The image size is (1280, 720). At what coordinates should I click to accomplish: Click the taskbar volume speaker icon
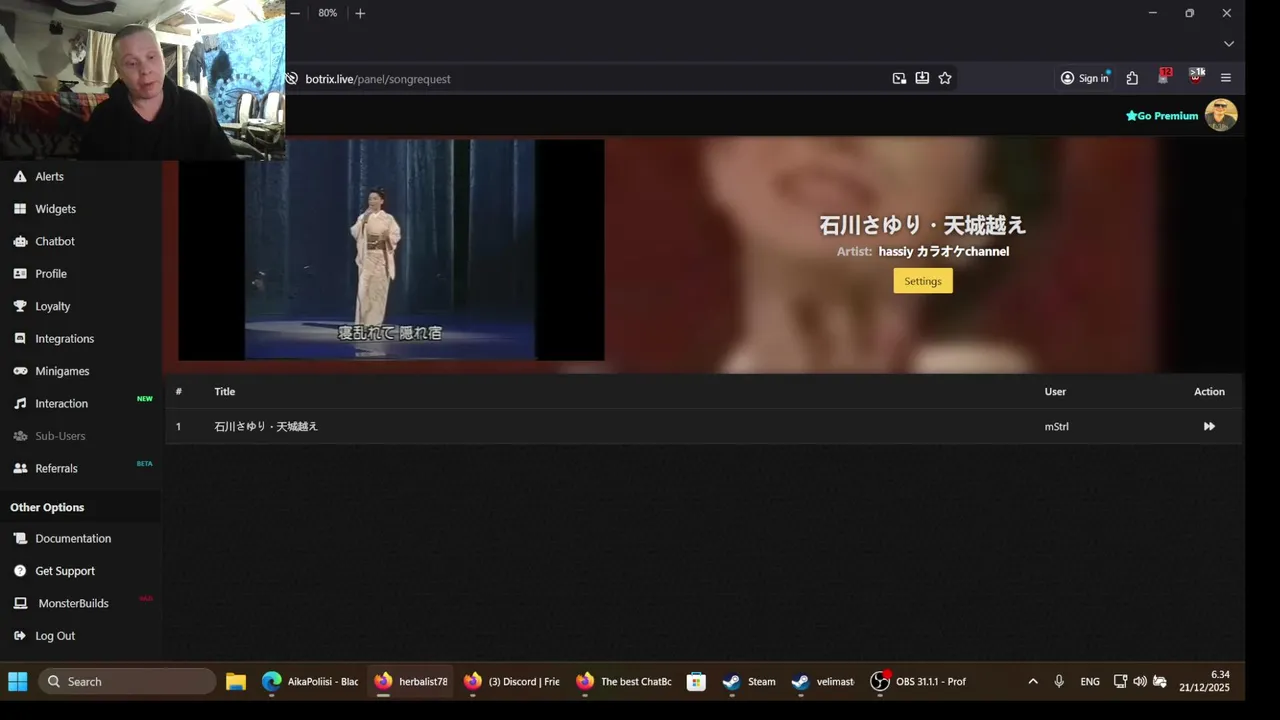(1140, 682)
